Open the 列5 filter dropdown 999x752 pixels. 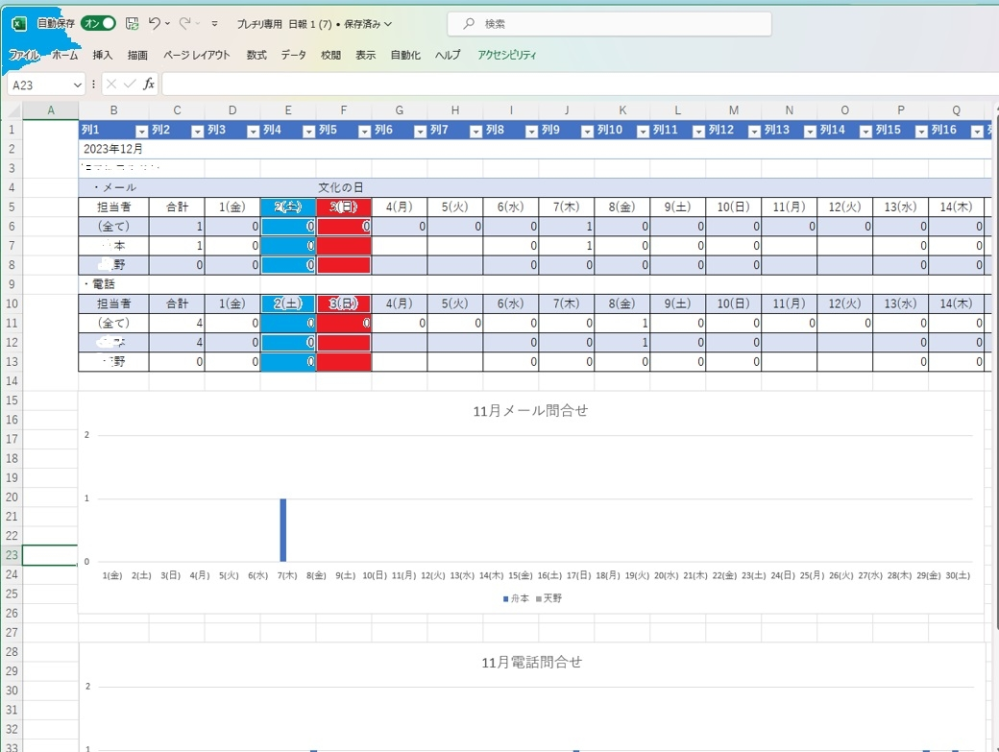point(364,131)
